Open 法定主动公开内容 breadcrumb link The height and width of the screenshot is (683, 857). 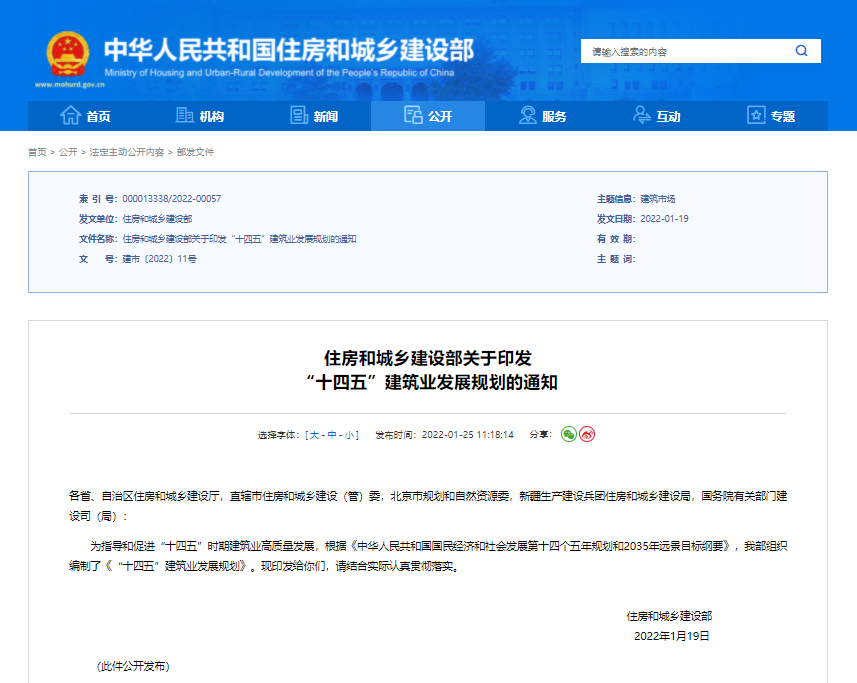tap(127, 152)
